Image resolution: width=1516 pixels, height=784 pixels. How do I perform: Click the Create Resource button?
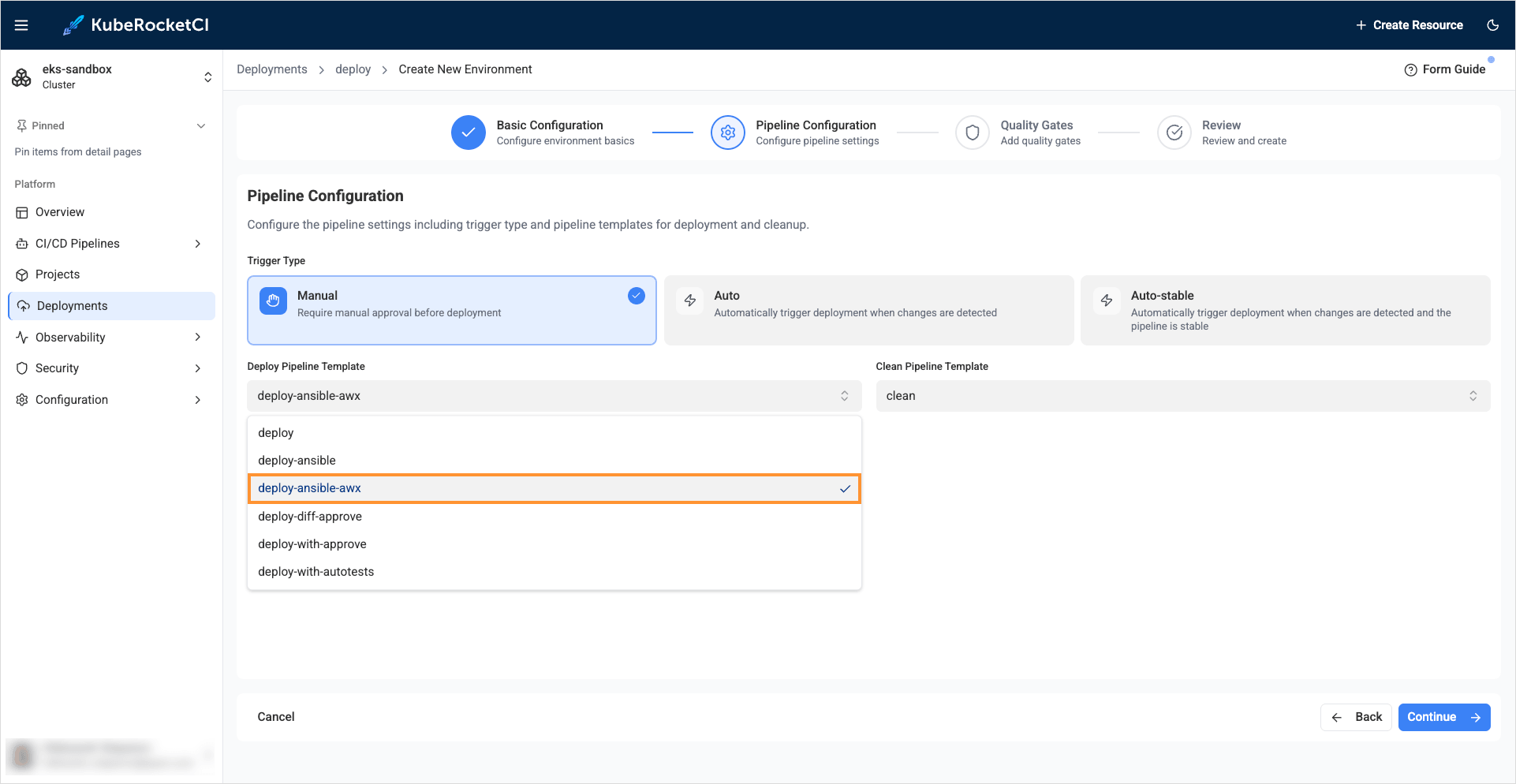[x=1409, y=25]
